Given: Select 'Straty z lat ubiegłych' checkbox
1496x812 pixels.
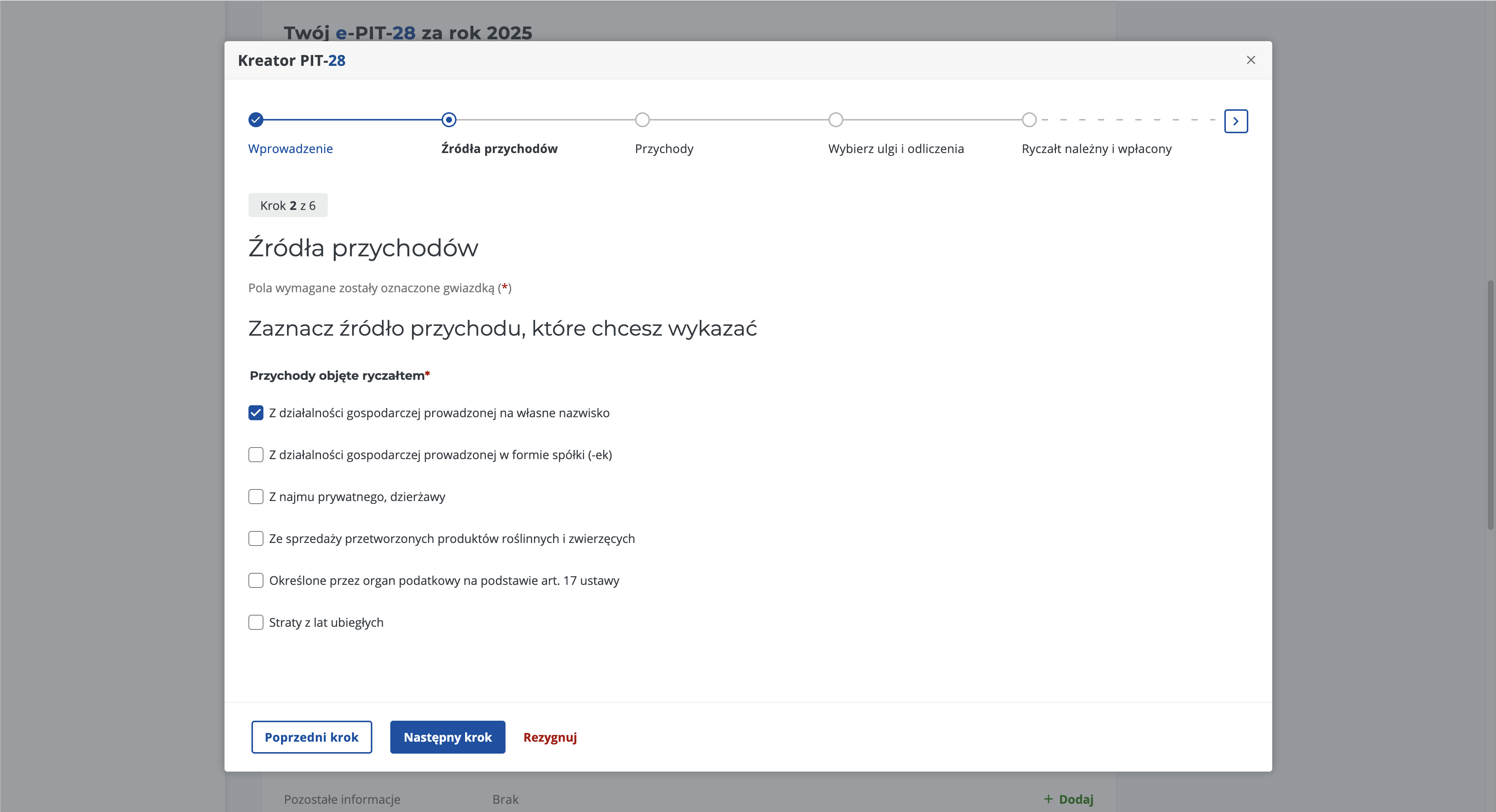Looking at the screenshot, I should [x=256, y=622].
